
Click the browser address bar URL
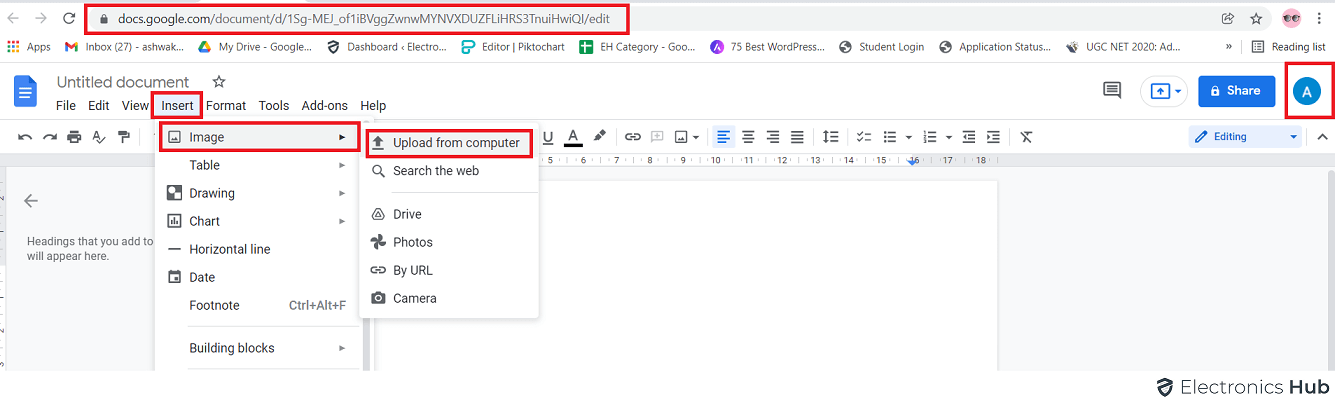363,18
